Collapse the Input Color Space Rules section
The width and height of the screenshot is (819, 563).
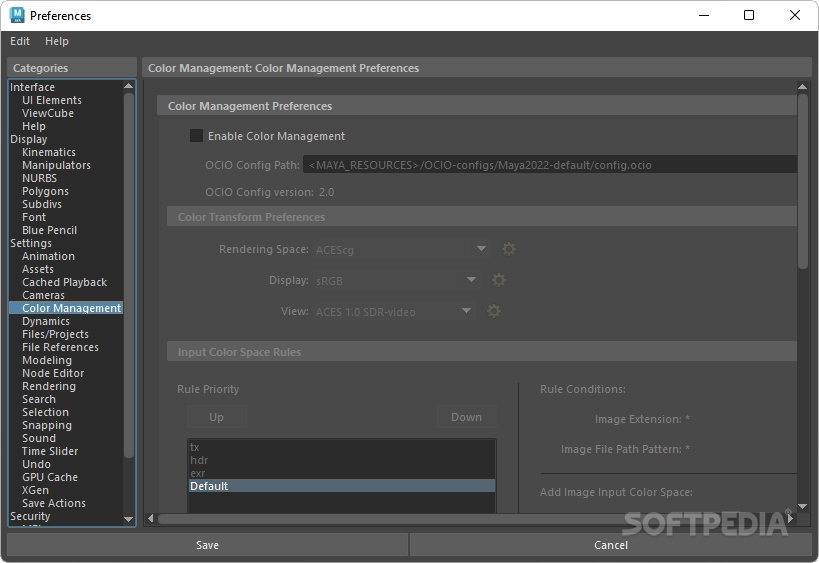coord(482,352)
